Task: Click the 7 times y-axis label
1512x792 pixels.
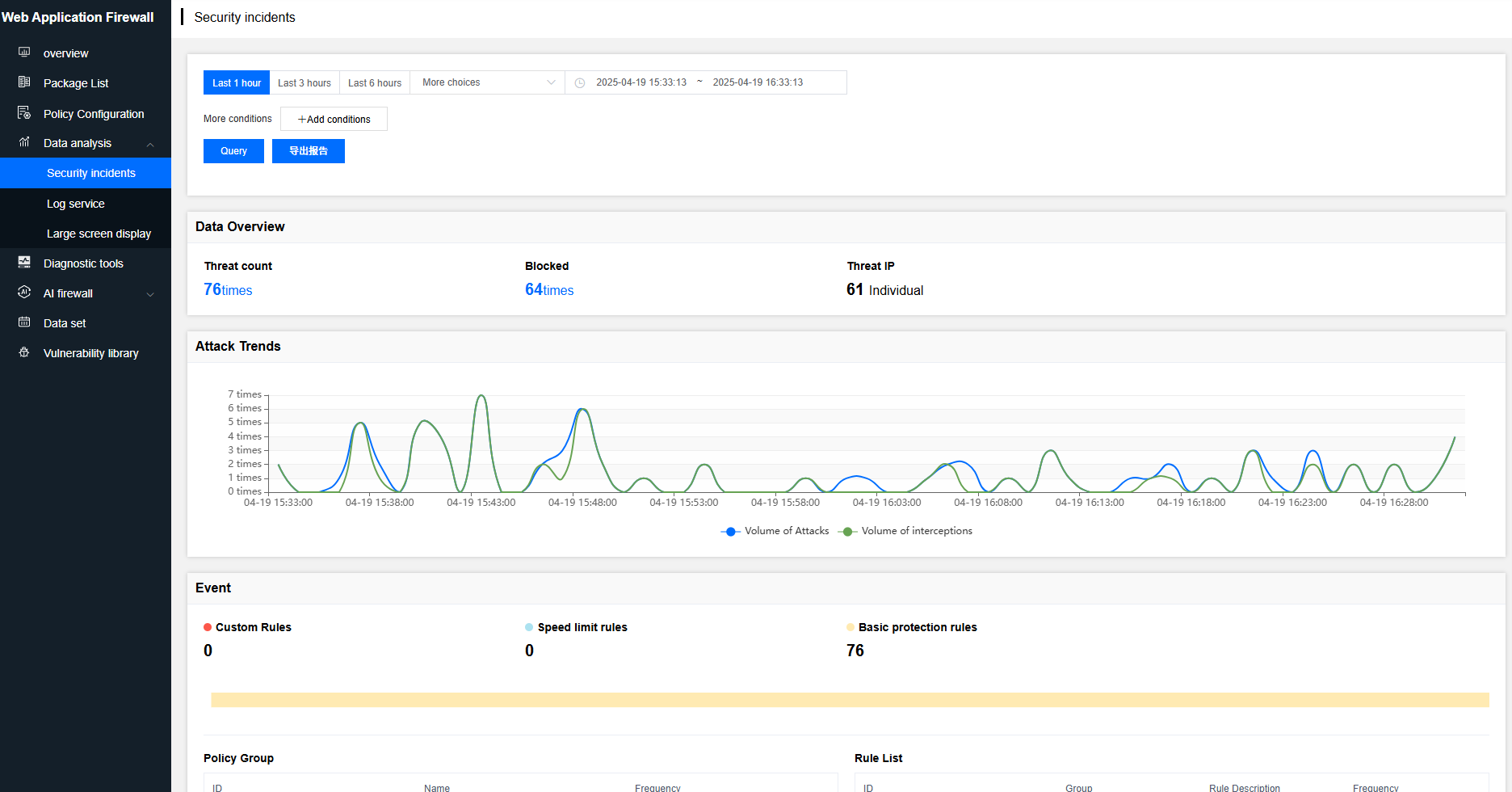Action: pyautogui.click(x=245, y=394)
